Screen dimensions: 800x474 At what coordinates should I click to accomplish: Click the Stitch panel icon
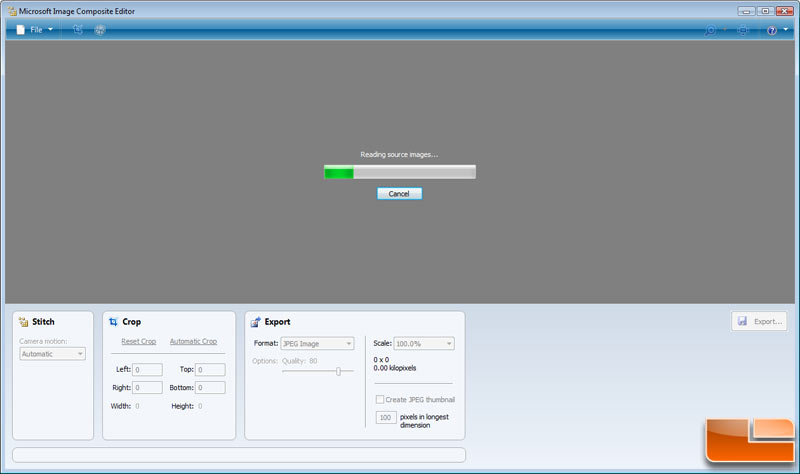(23, 322)
